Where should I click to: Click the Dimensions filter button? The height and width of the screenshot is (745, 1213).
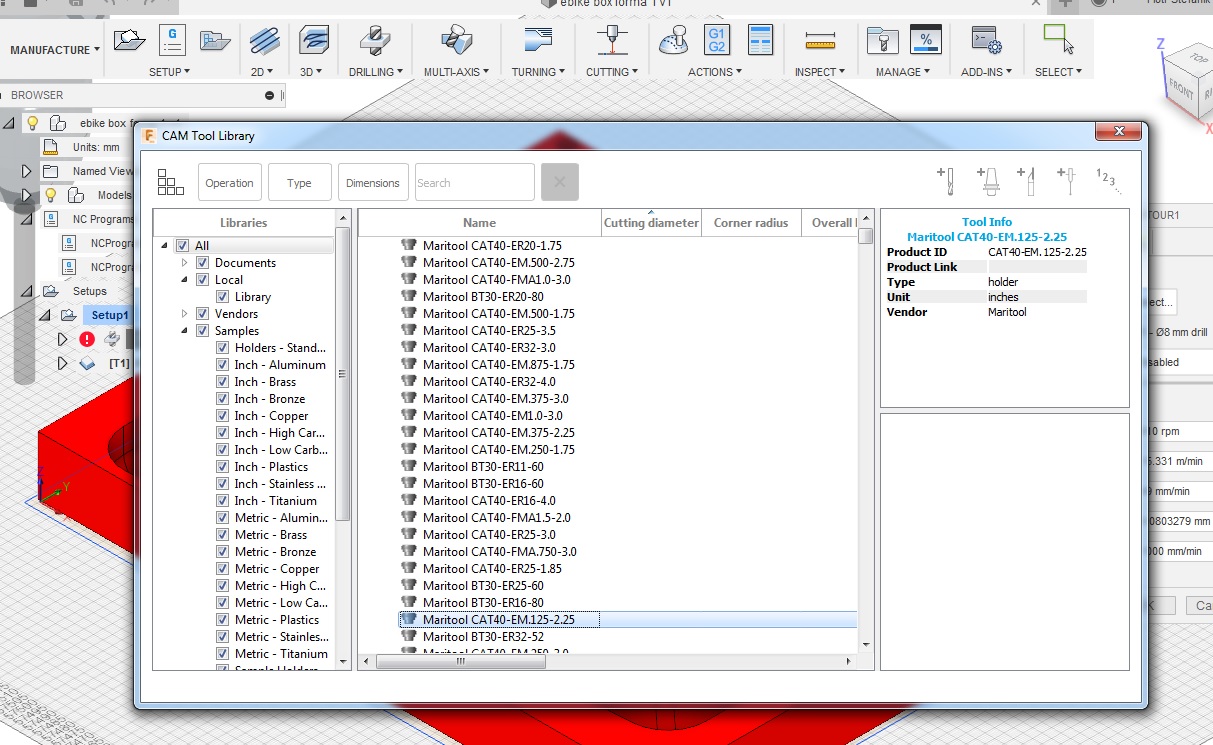(373, 183)
